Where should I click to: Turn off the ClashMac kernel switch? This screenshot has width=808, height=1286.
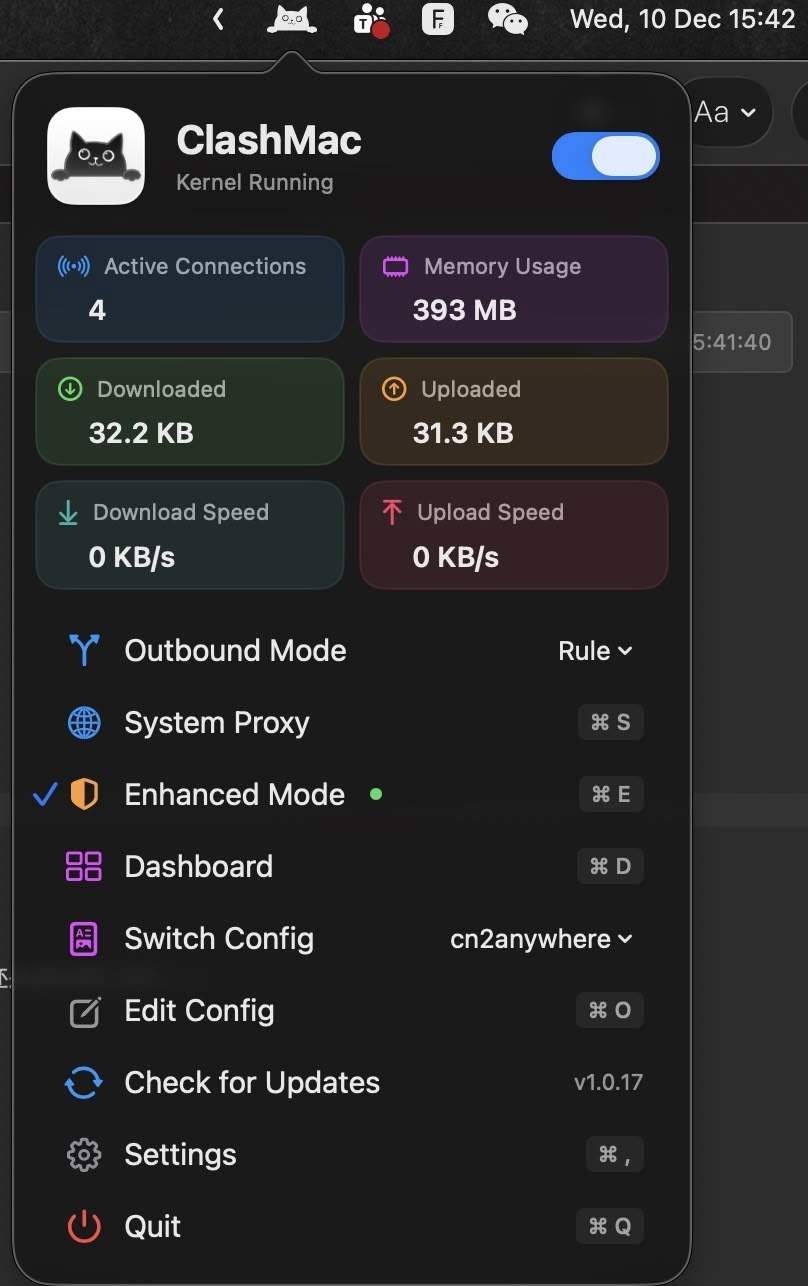click(605, 157)
